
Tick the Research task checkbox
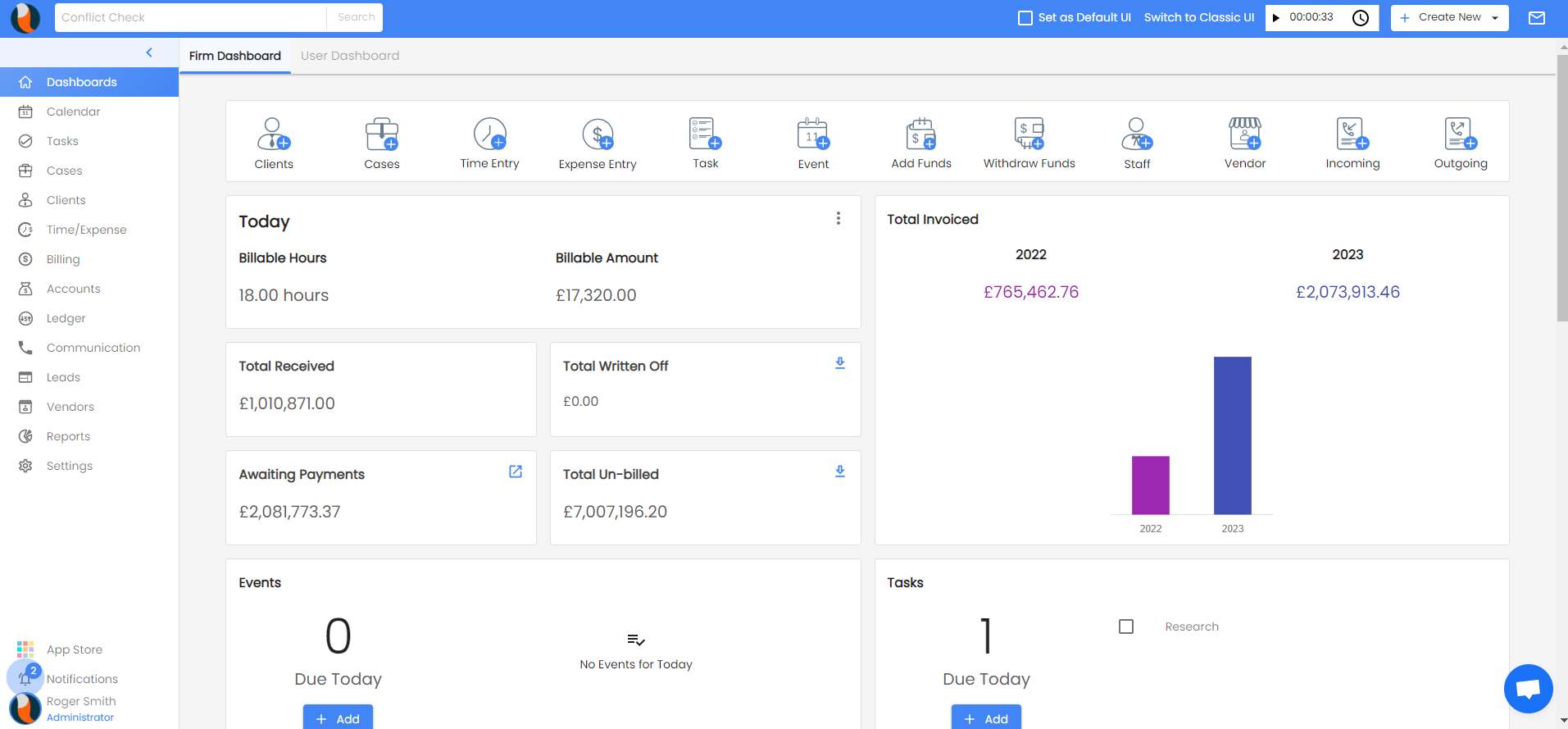point(1126,626)
